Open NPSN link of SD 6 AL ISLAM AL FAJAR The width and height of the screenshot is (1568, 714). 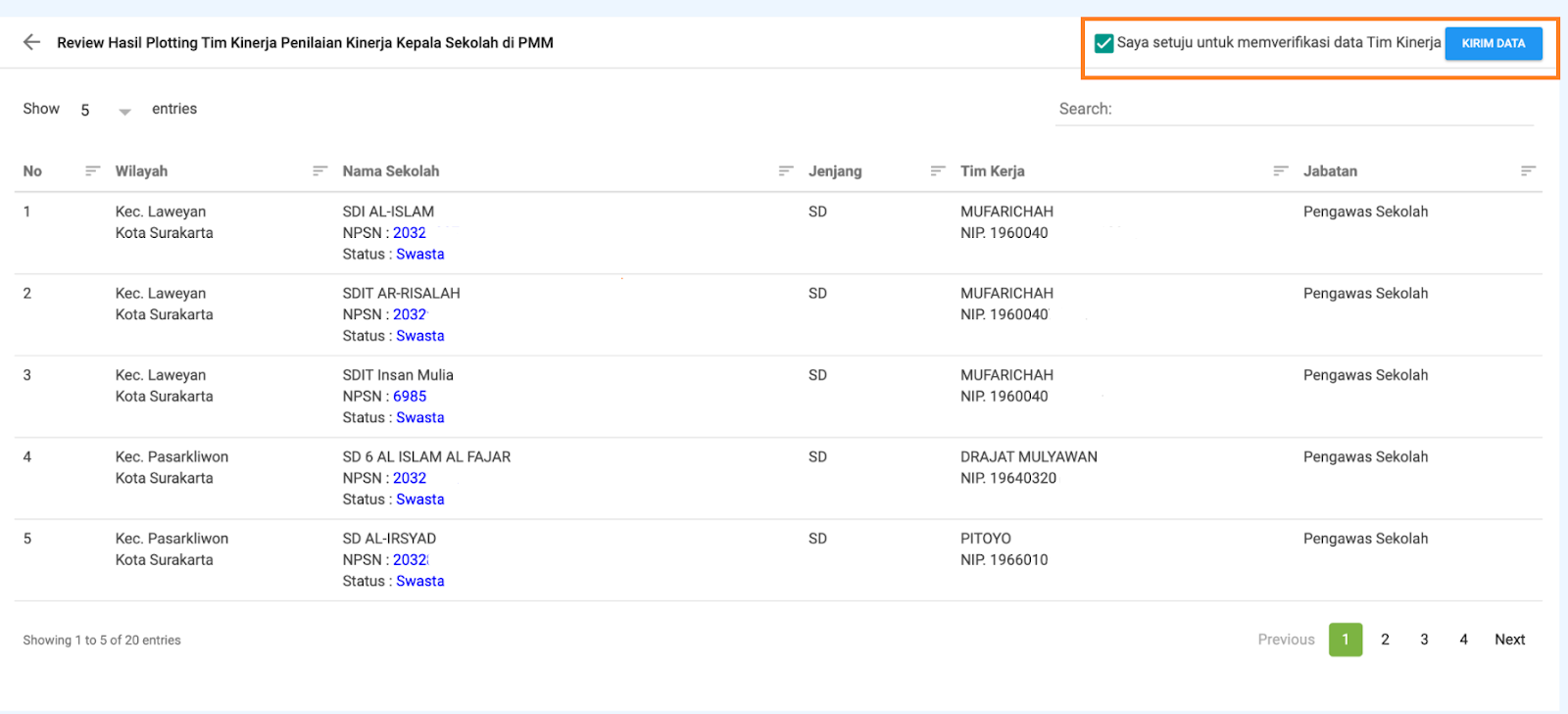[410, 478]
